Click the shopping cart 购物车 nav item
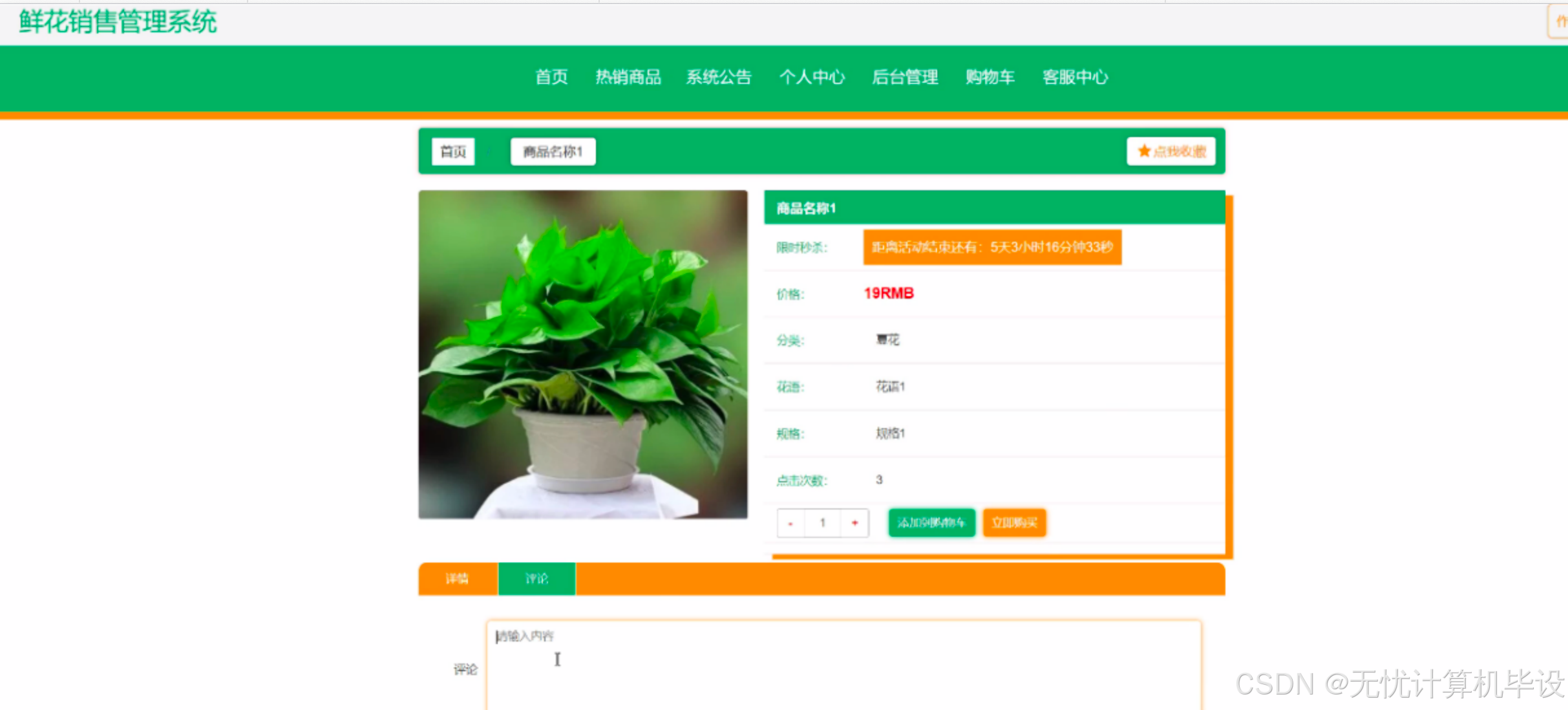Viewport: 1568px width, 710px height. [x=990, y=78]
